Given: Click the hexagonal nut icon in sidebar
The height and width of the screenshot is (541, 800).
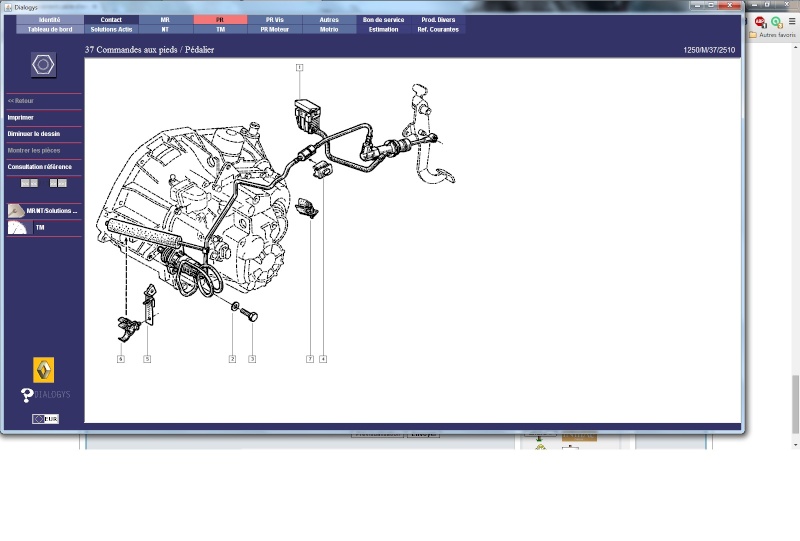Looking at the screenshot, I should pos(43,65).
